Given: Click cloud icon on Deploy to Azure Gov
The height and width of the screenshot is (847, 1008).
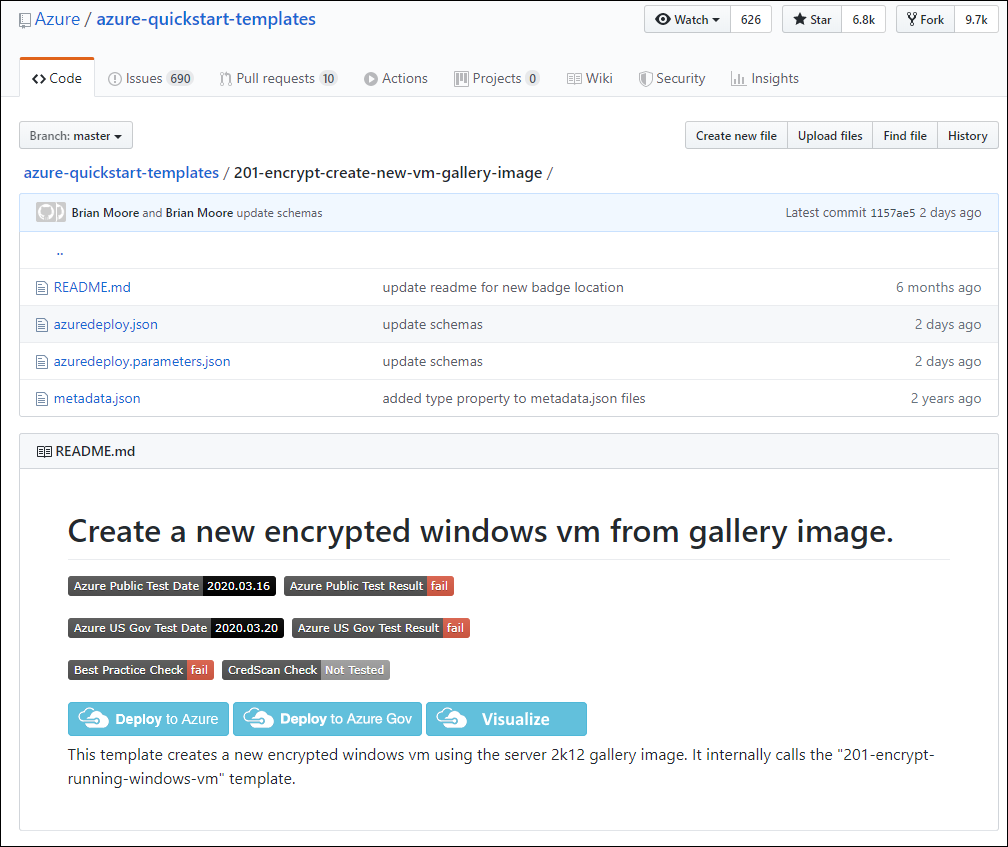Looking at the screenshot, I should click(258, 718).
